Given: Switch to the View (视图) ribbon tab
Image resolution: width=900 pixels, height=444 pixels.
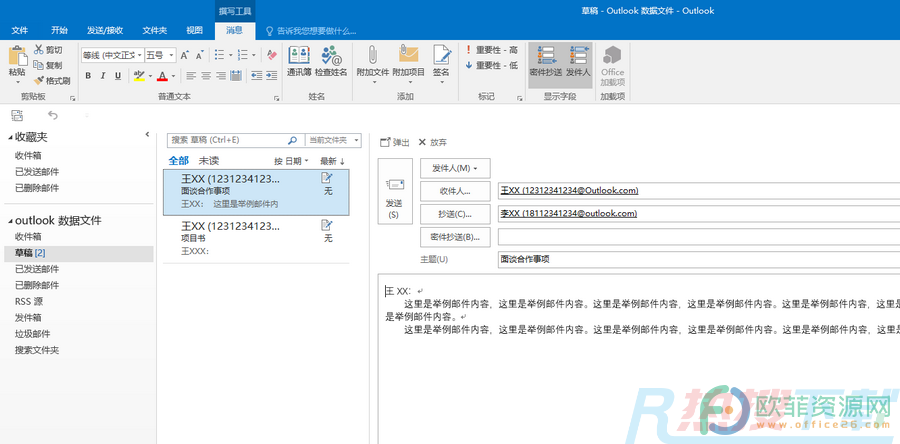Looking at the screenshot, I should pos(194,30).
